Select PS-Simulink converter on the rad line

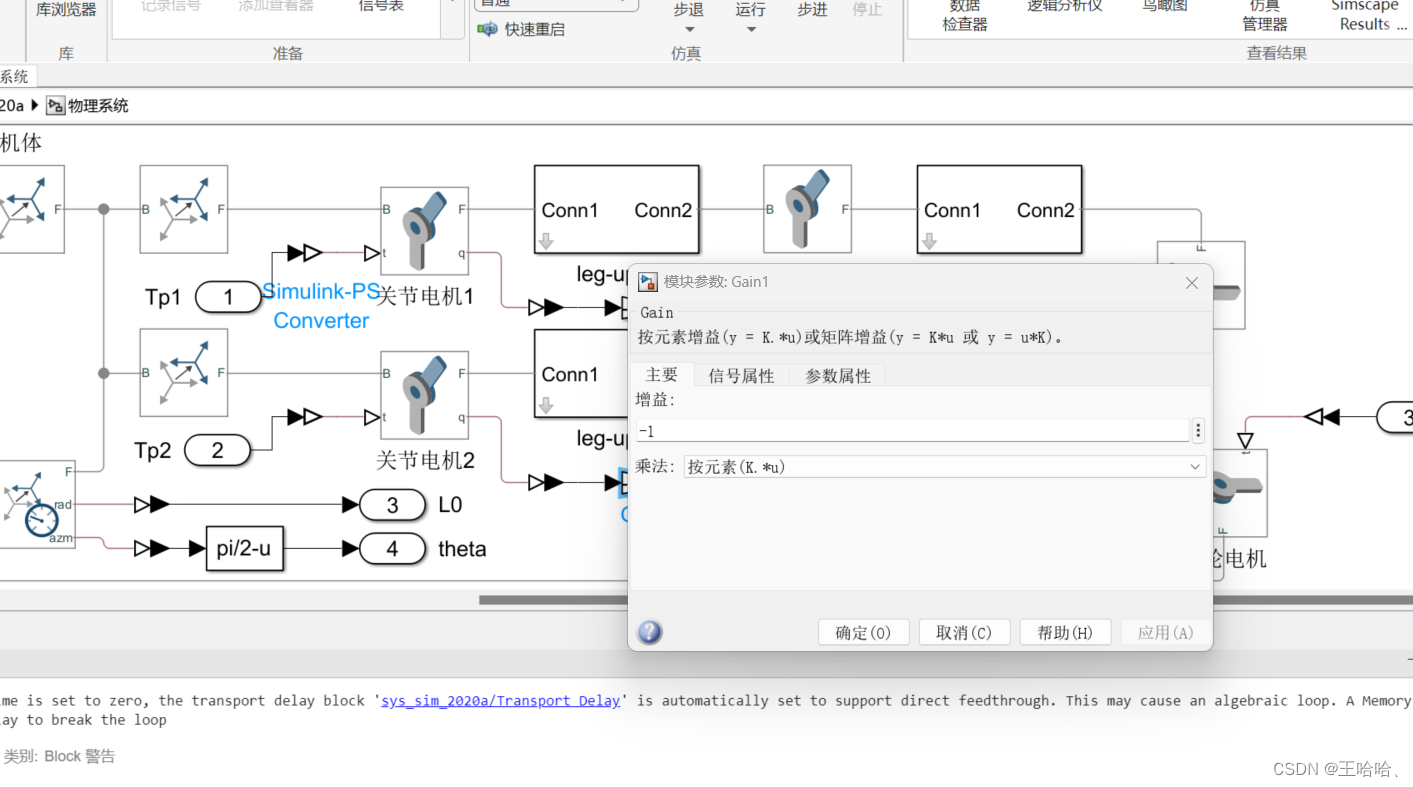152,505
